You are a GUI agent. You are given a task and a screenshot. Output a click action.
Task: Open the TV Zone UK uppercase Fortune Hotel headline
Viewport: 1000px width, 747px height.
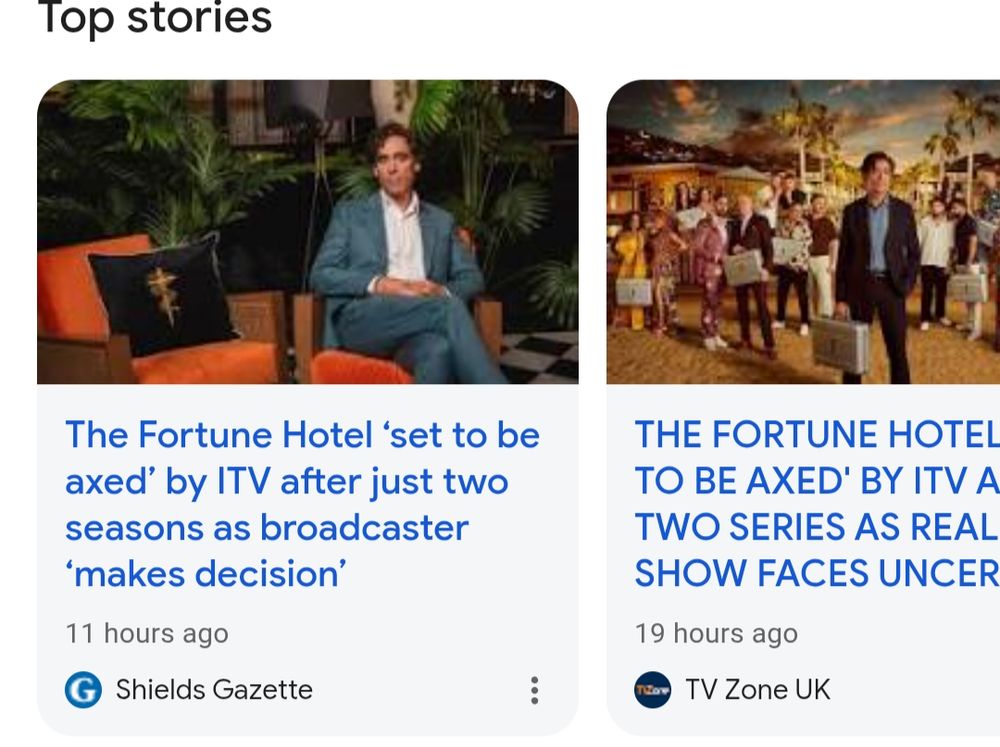click(x=817, y=504)
